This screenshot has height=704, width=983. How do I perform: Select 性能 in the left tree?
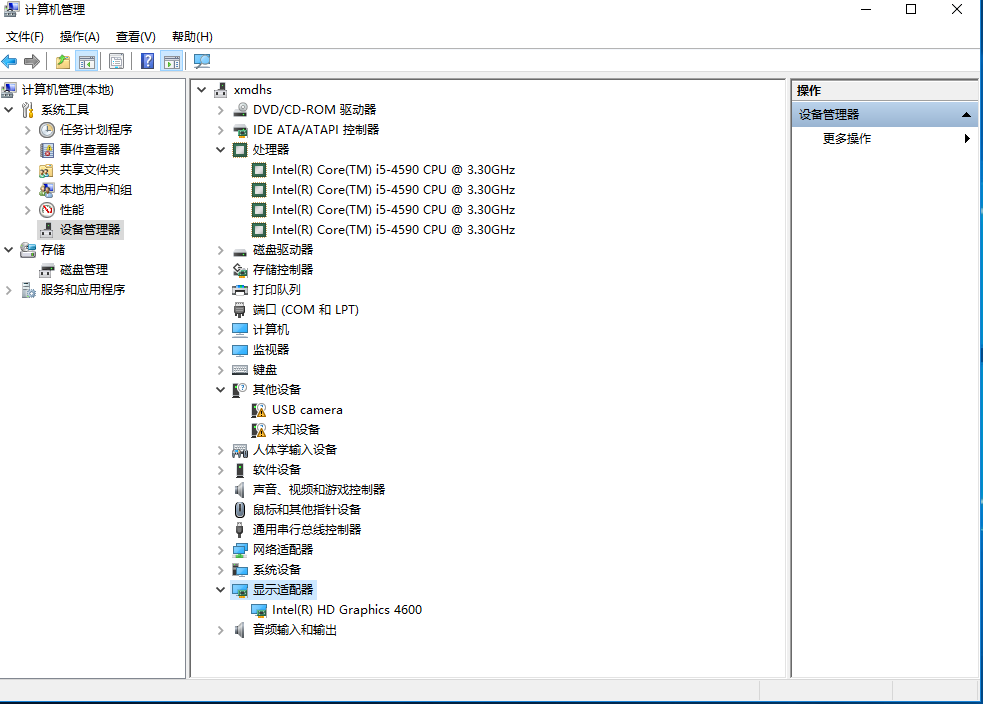[71, 210]
